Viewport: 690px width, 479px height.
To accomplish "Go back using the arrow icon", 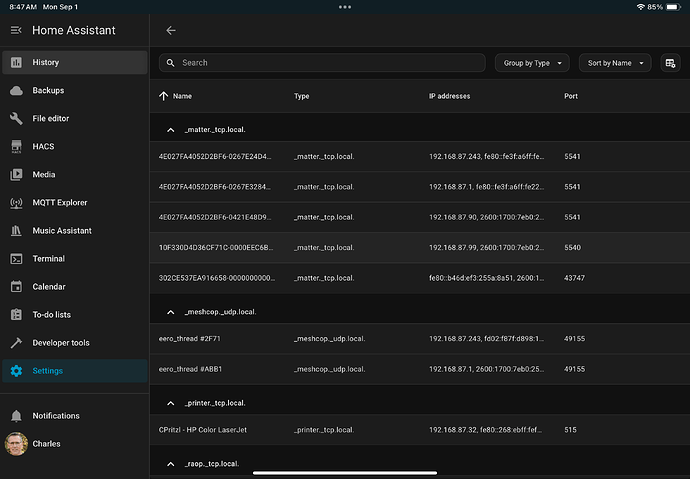I will point(171,30).
